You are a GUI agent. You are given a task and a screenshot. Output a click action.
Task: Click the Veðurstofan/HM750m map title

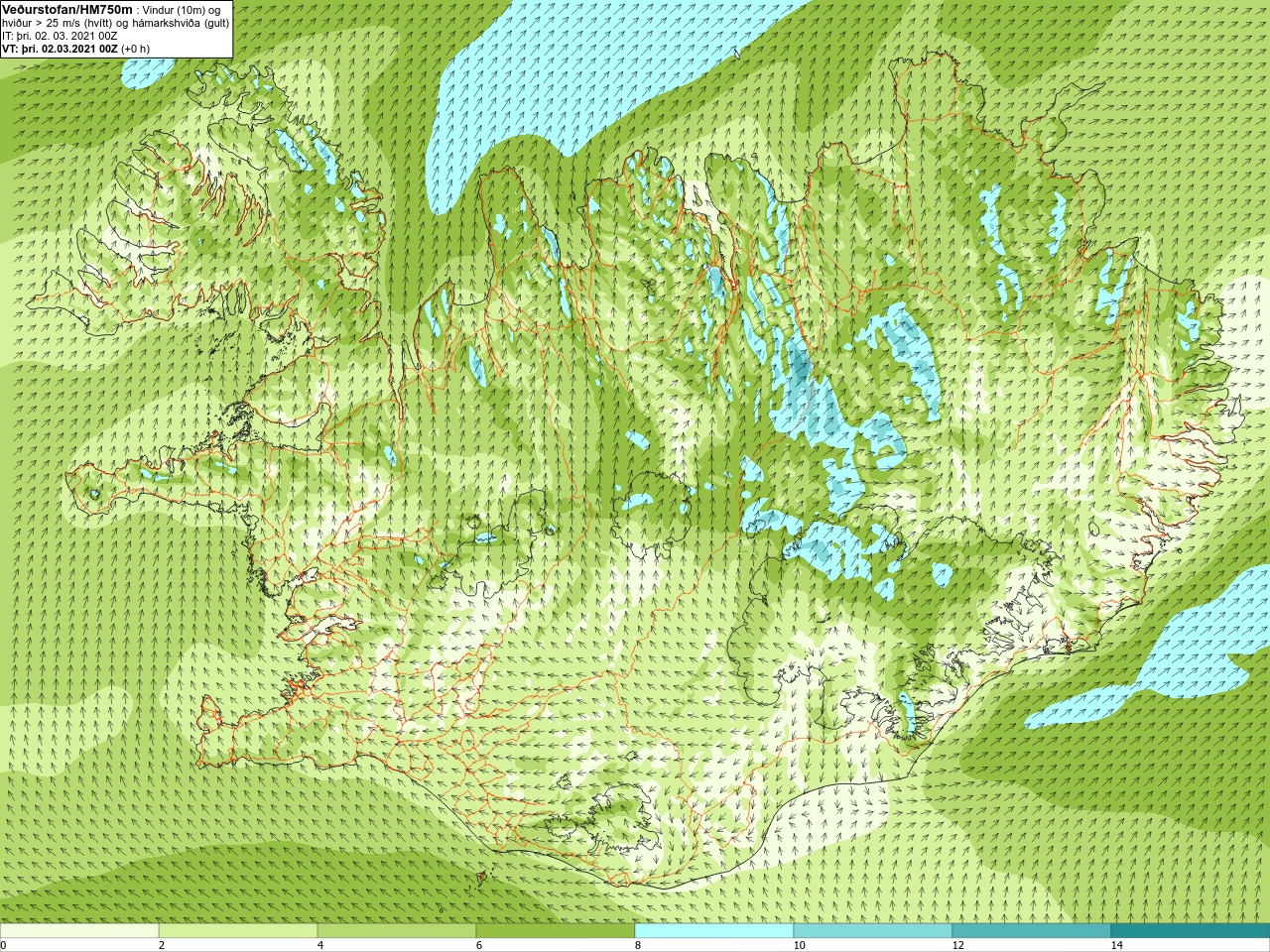[x=67, y=9]
